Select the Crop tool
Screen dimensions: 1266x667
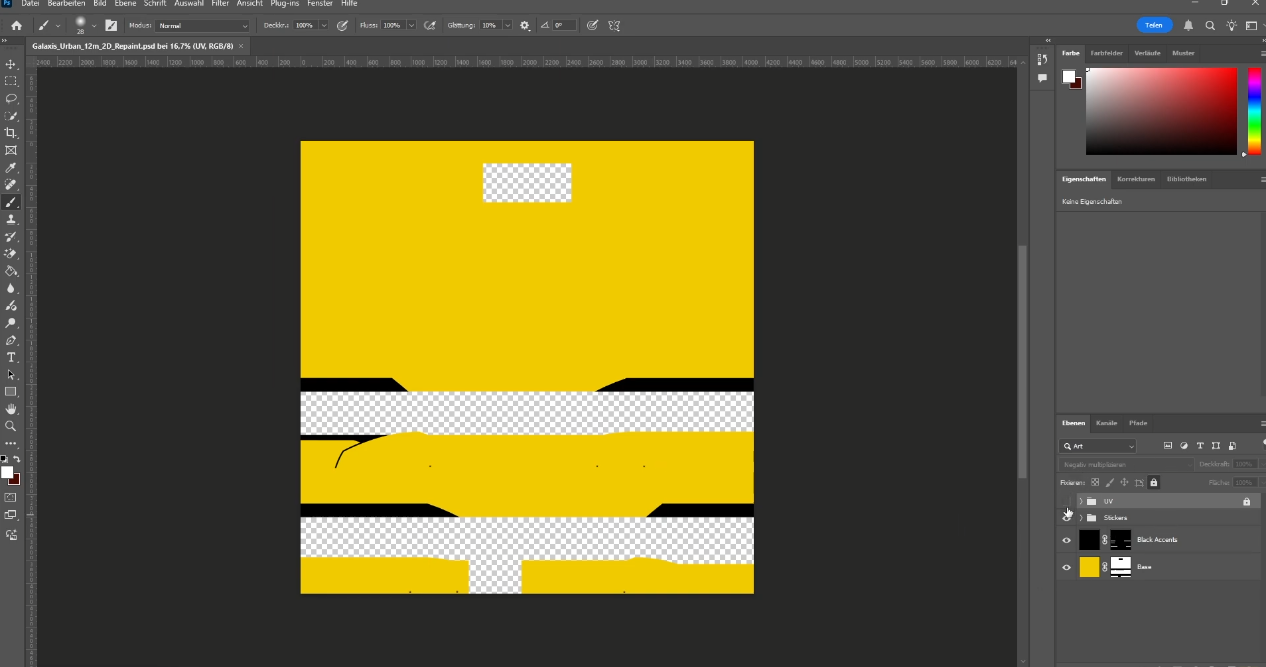pyautogui.click(x=11, y=133)
